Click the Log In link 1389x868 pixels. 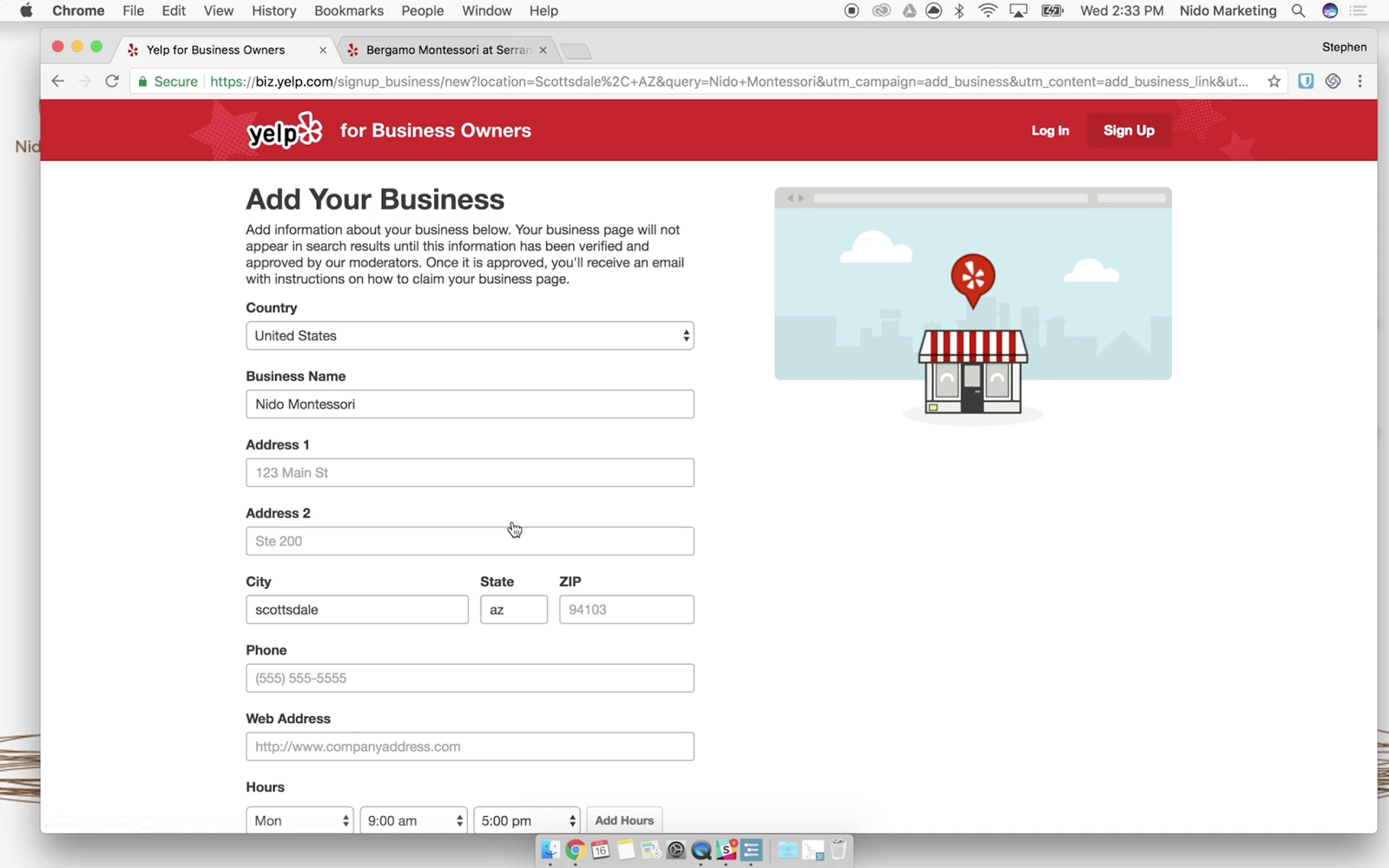point(1050,130)
